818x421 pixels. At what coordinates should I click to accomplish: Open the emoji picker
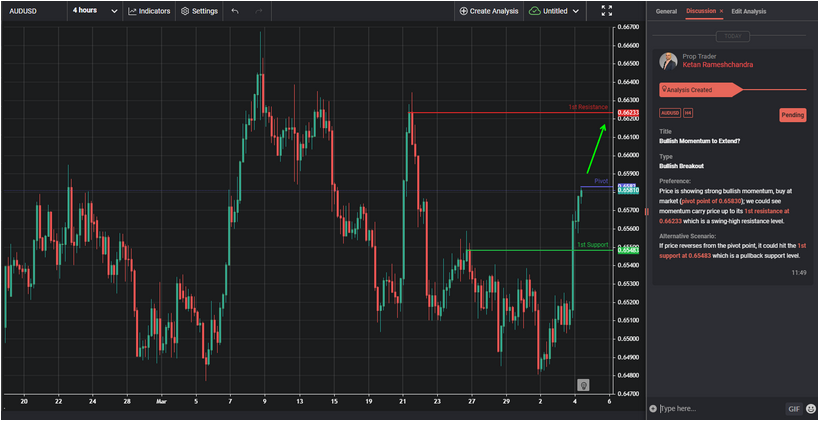pyautogui.click(x=811, y=408)
